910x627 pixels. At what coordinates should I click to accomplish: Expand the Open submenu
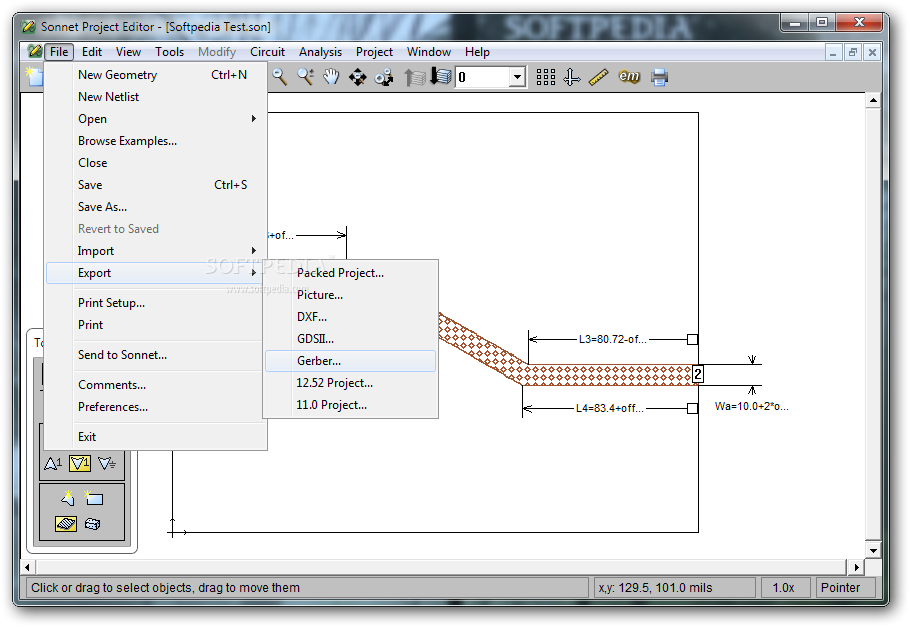tap(156, 119)
